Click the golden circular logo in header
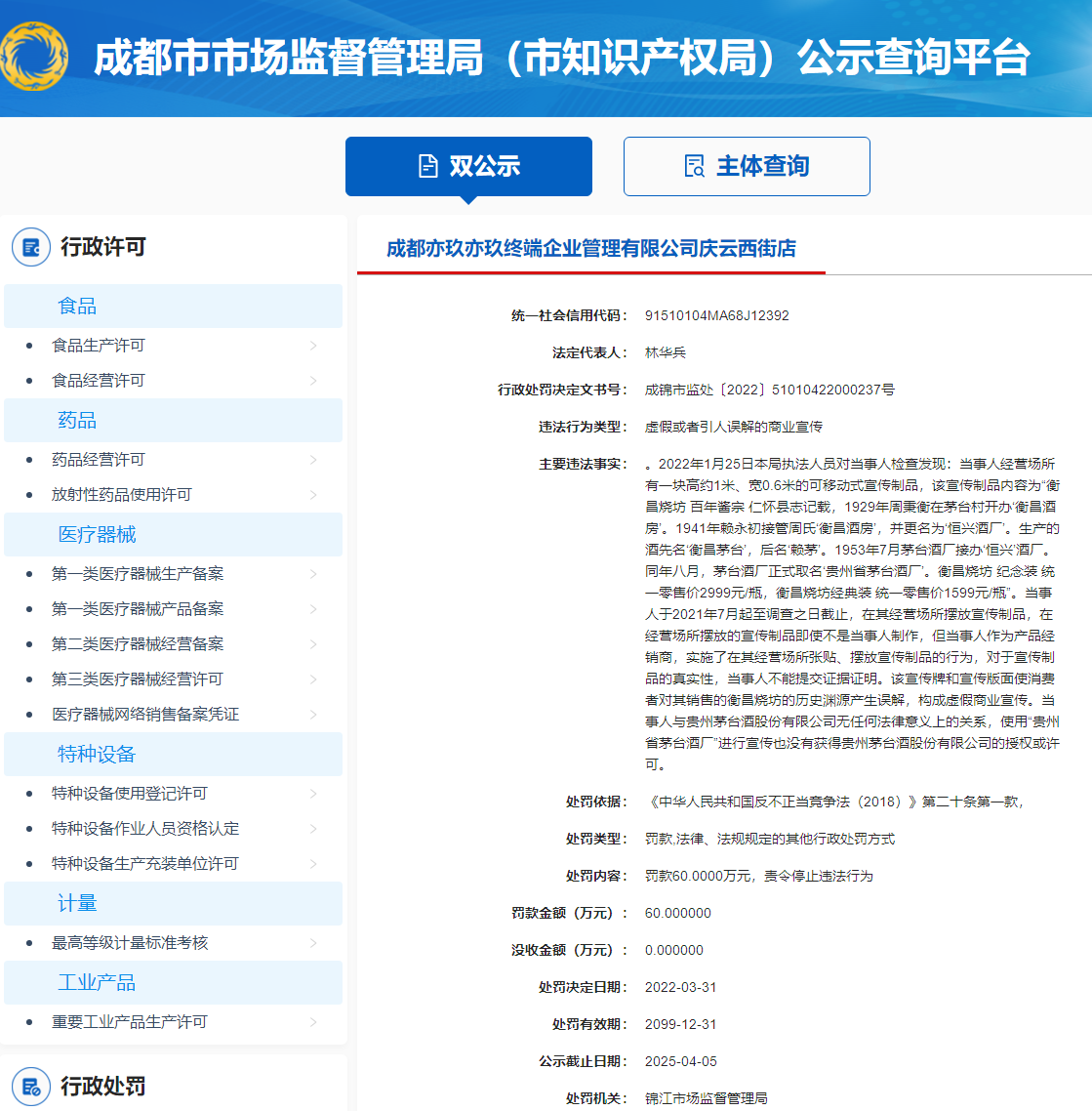Screen dimensions: 1092x1111 [34, 56]
